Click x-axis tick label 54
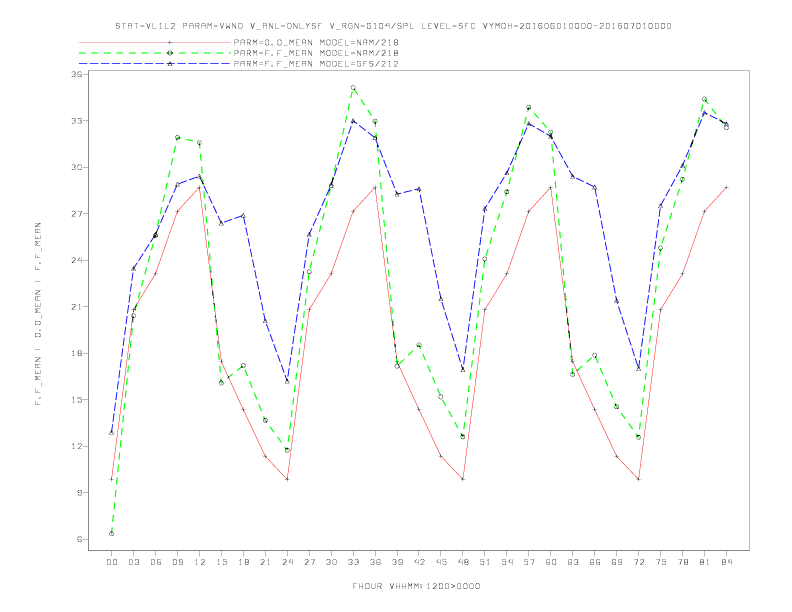The image size is (792, 612). click(507, 562)
